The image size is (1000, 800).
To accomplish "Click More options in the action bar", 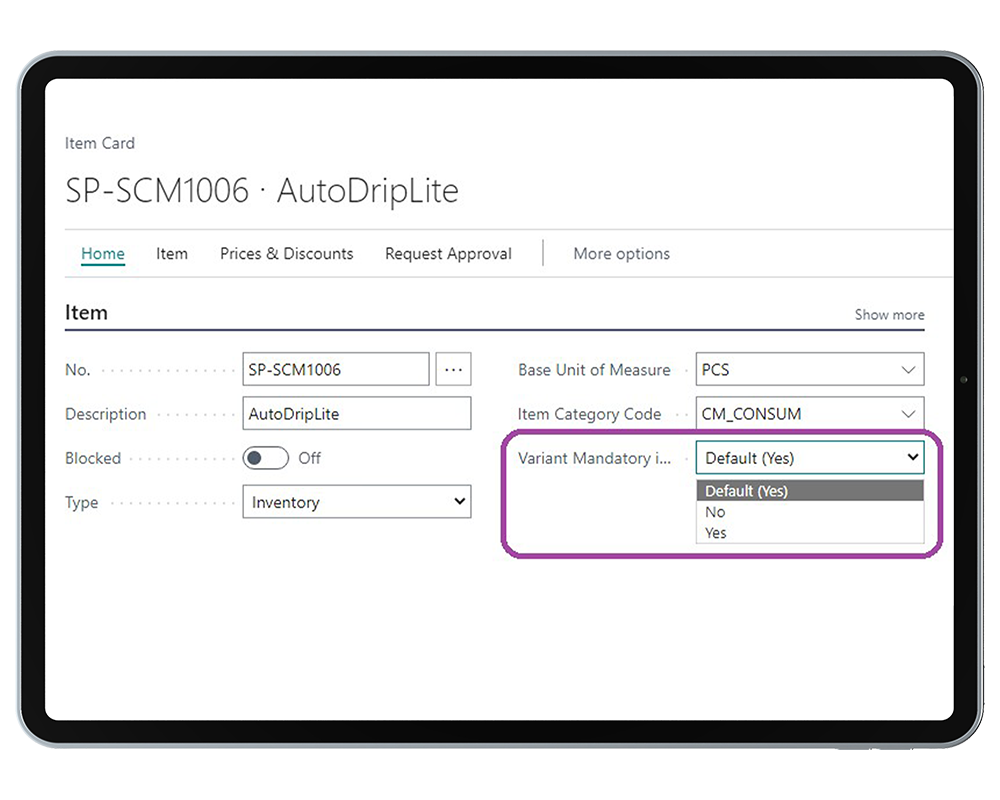I will [621, 254].
